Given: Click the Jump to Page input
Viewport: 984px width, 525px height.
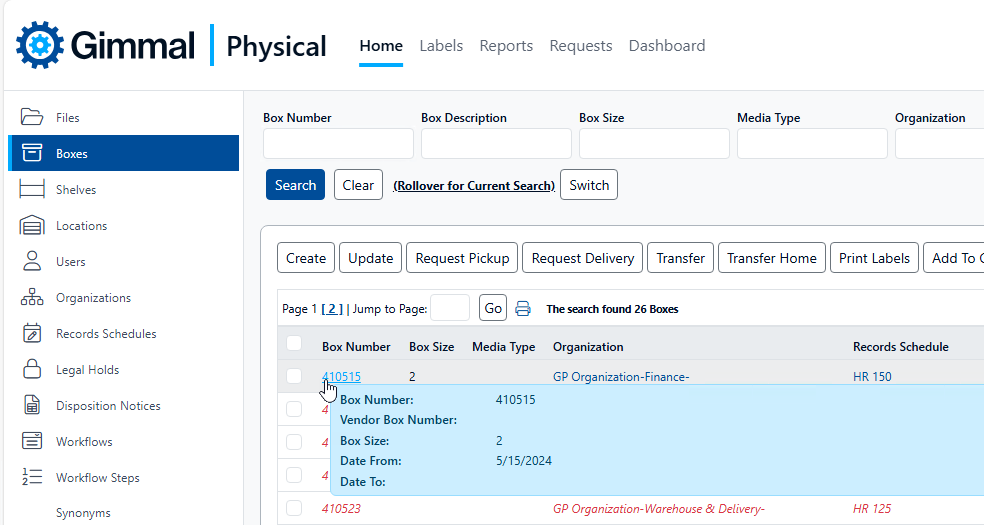Looking at the screenshot, I should 450,308.
